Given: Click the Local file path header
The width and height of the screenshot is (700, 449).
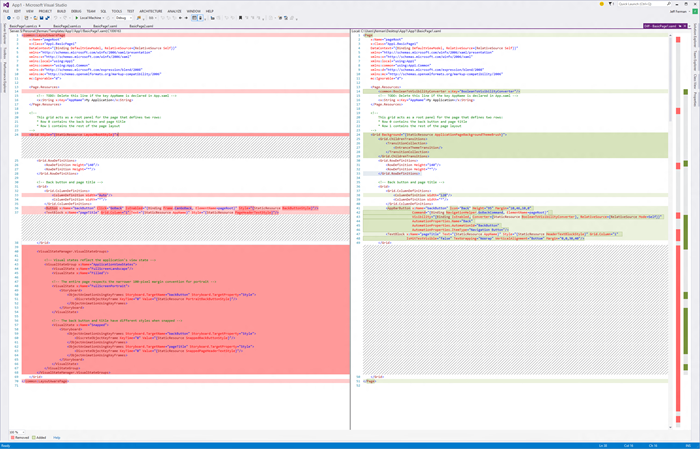Looking at the screenshot, I should [x=396, y=31].
